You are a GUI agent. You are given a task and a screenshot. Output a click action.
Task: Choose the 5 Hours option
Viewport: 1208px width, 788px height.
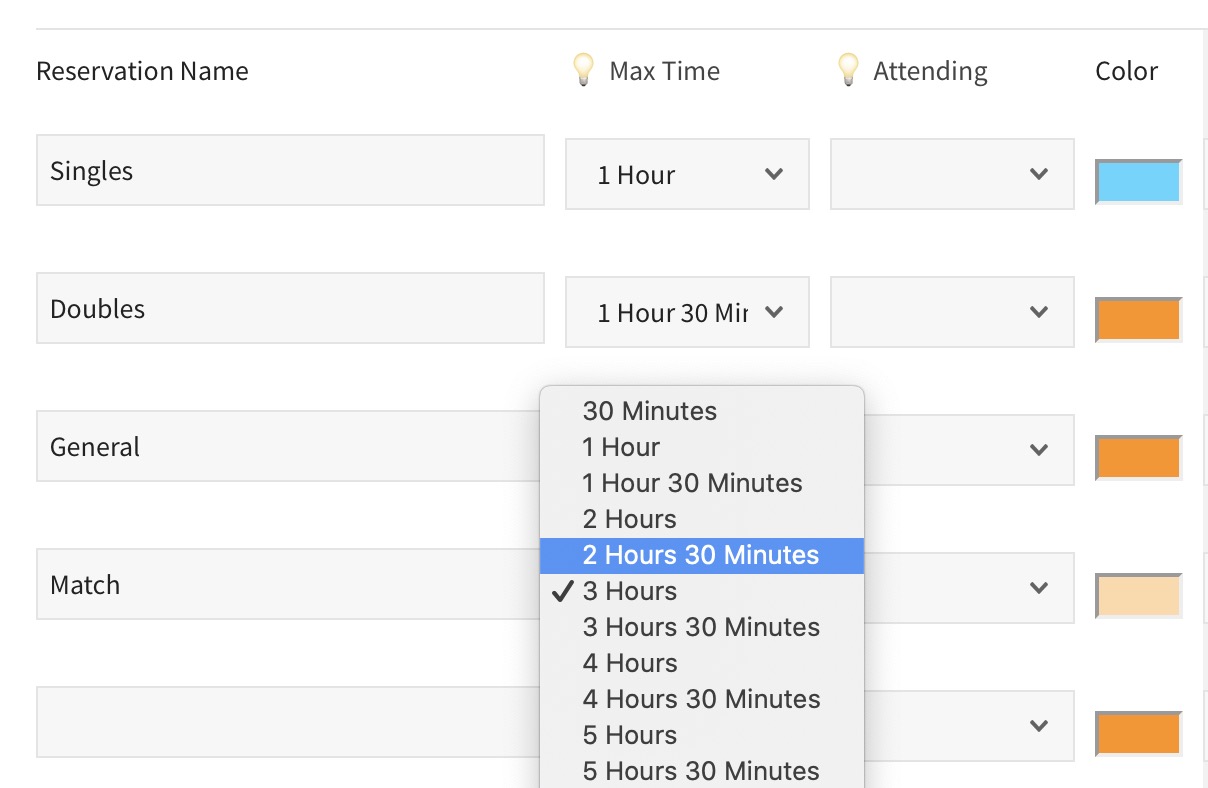click(630, 735)
